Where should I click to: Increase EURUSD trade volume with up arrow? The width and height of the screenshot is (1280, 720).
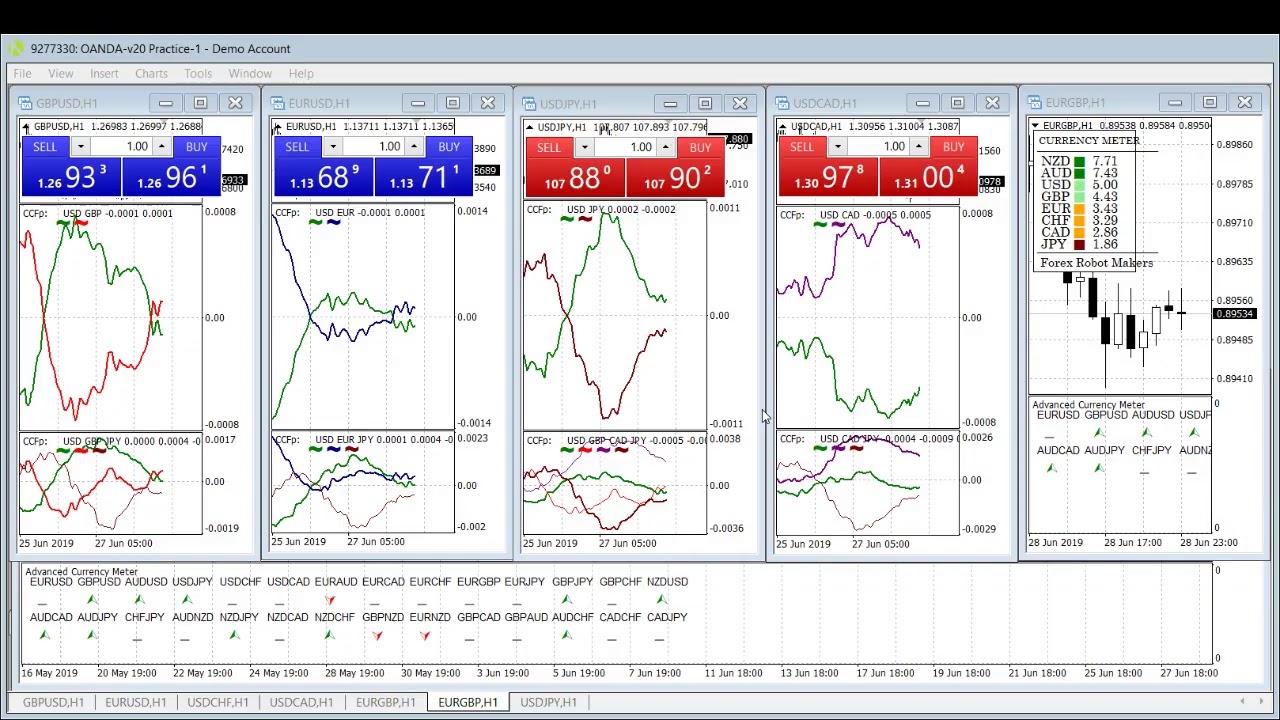tap(414, 148)
